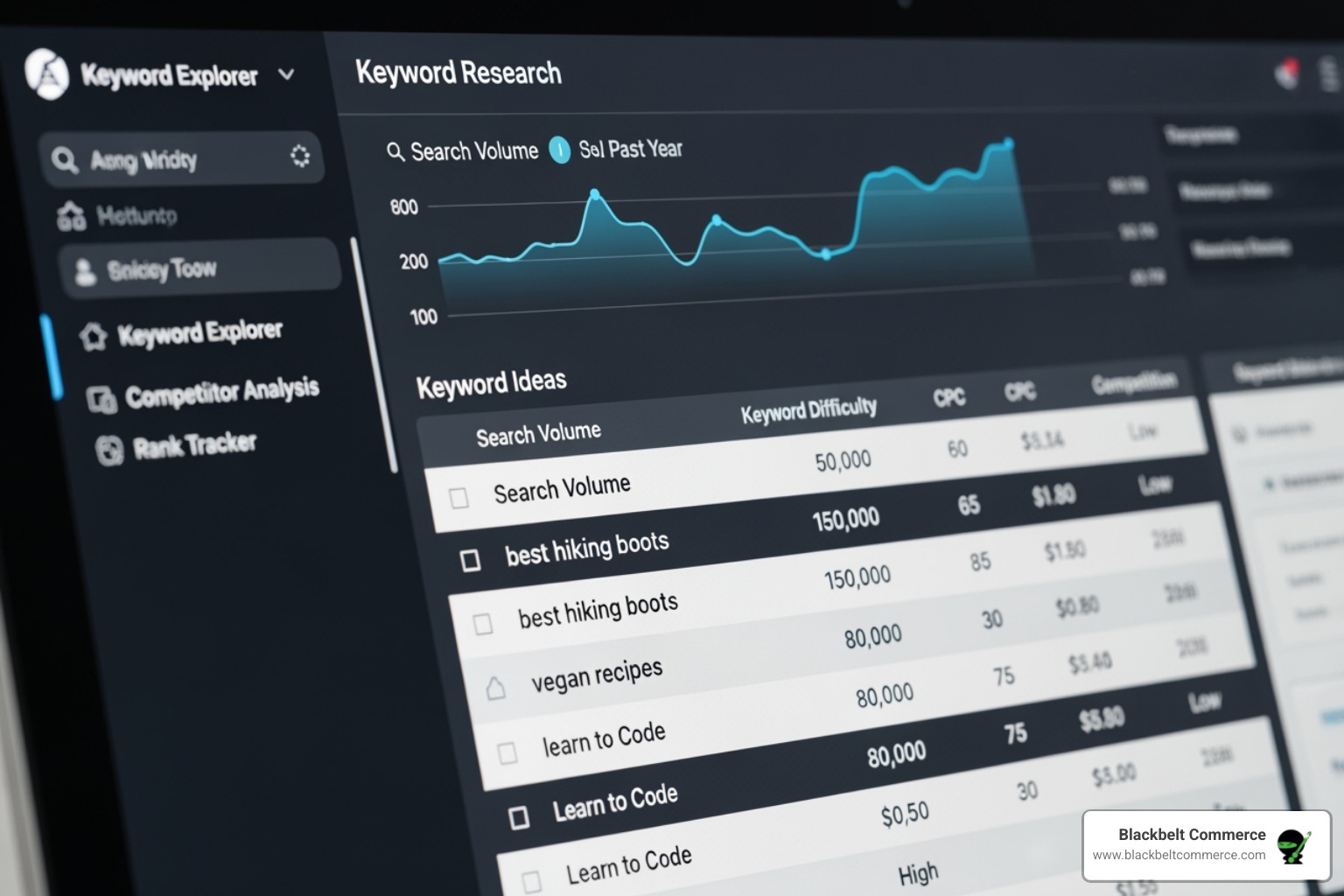Select the highlighted sidebar item with user icon
This screenshot has height=896, width=1344.
pyautogui.click(x=199, y=268)
